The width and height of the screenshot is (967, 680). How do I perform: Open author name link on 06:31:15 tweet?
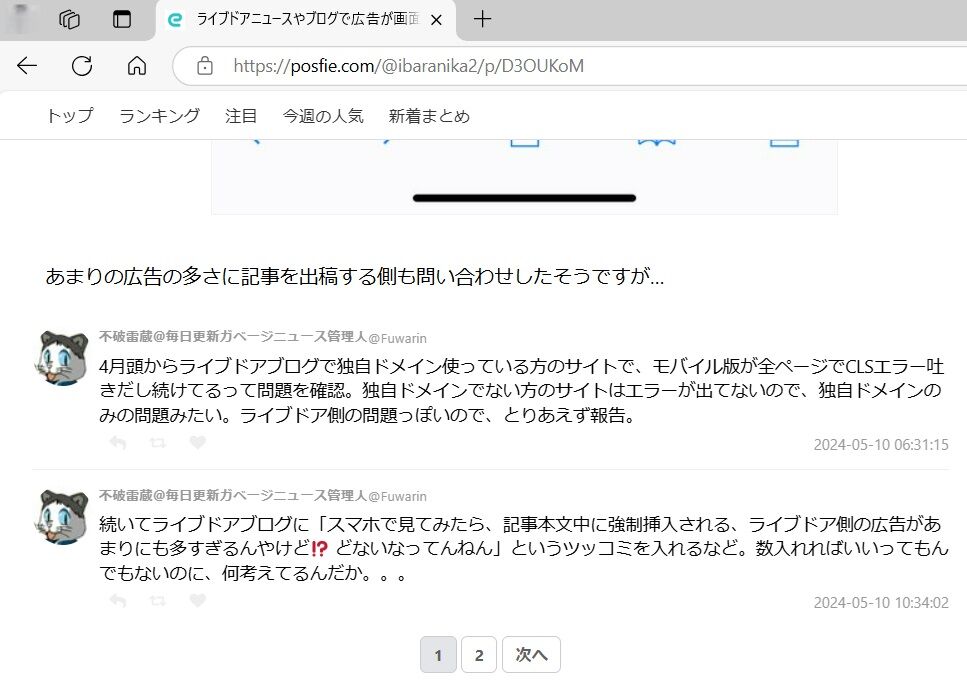232,337
